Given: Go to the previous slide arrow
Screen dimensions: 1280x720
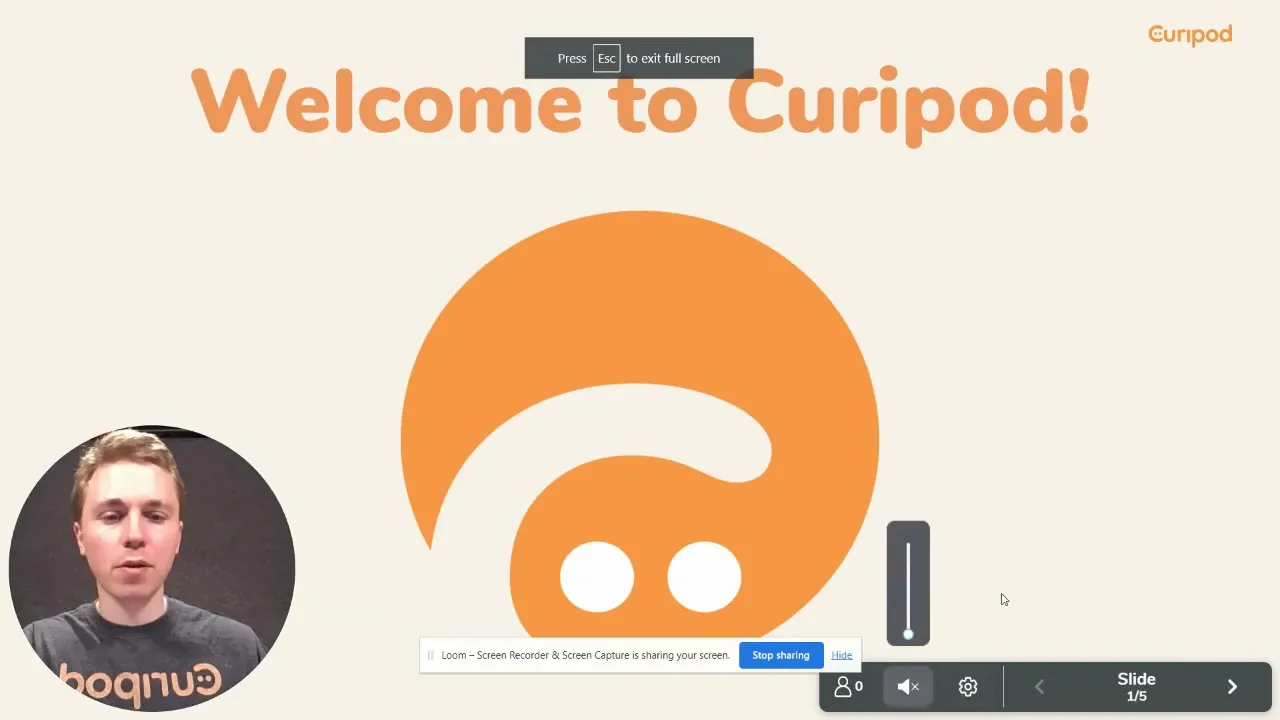Looking at the screenshot, I should (x=1039, y=687).
